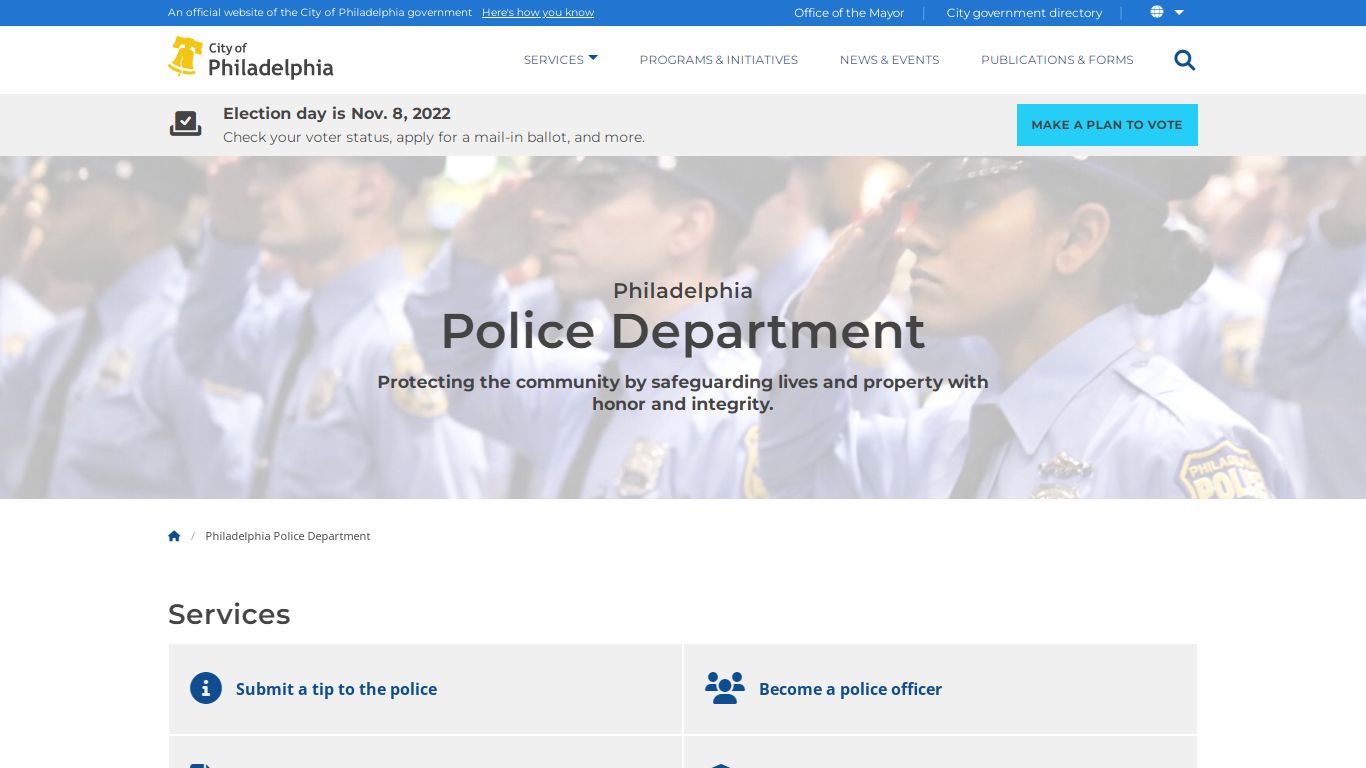Open 'Here's how you know' link

pyautogui.click(x=538, y=13)
